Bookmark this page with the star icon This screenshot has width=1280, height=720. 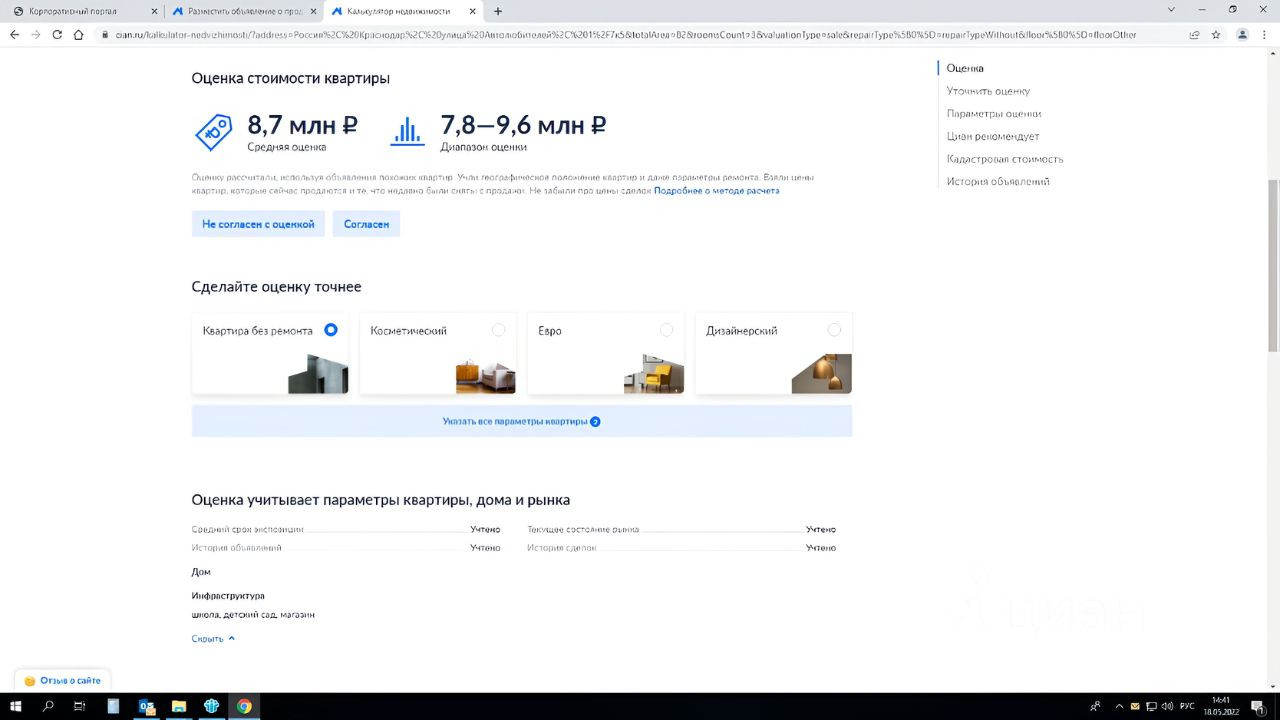pyautogui.click(x=1216, y=34)
